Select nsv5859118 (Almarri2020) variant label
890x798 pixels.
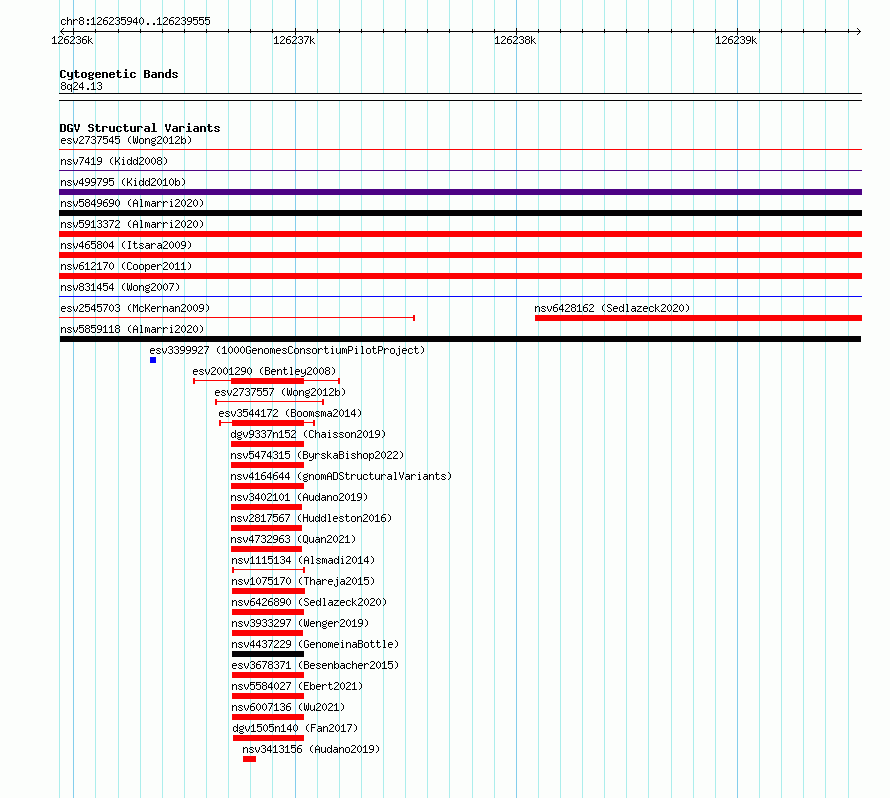point(132,329)
